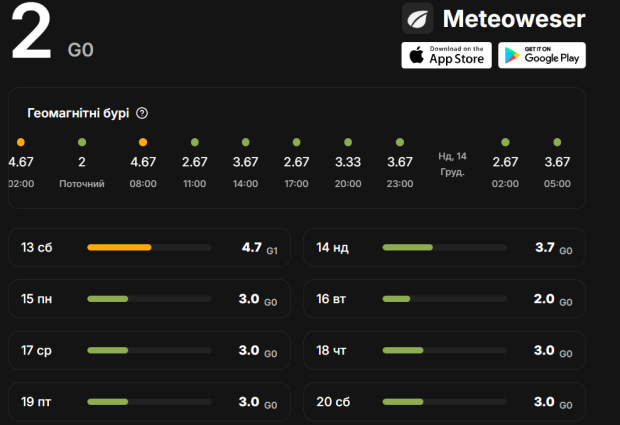Click the green dot above 20:00

348,142
